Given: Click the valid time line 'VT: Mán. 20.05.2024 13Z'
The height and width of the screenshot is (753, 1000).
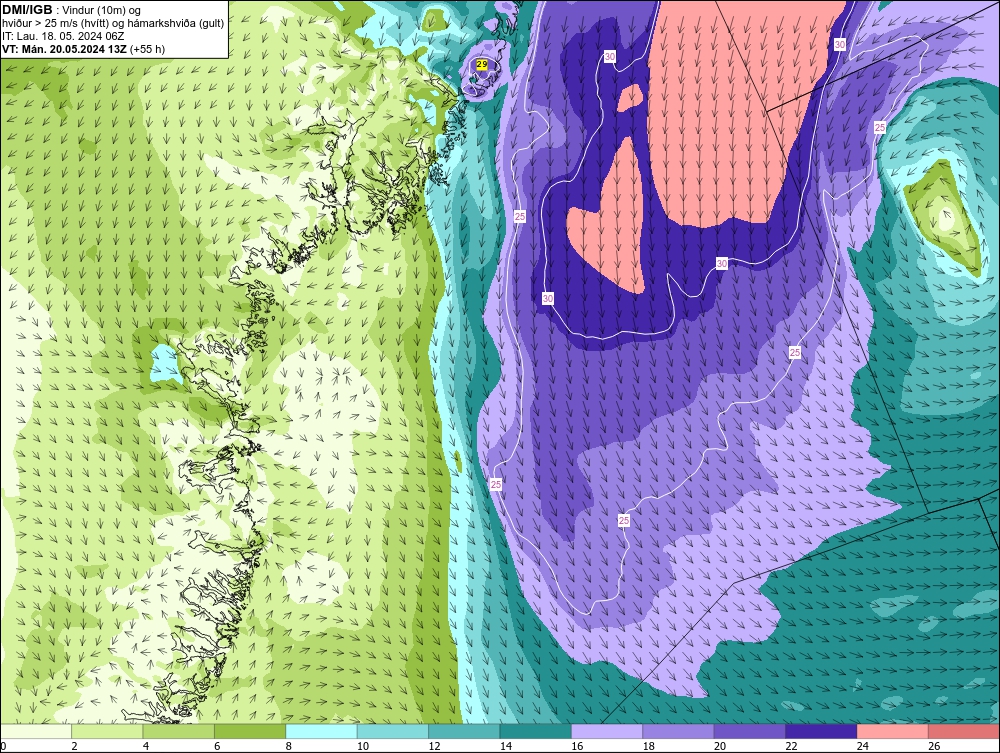Looking at the screenshot, I should tap(64, 49).
